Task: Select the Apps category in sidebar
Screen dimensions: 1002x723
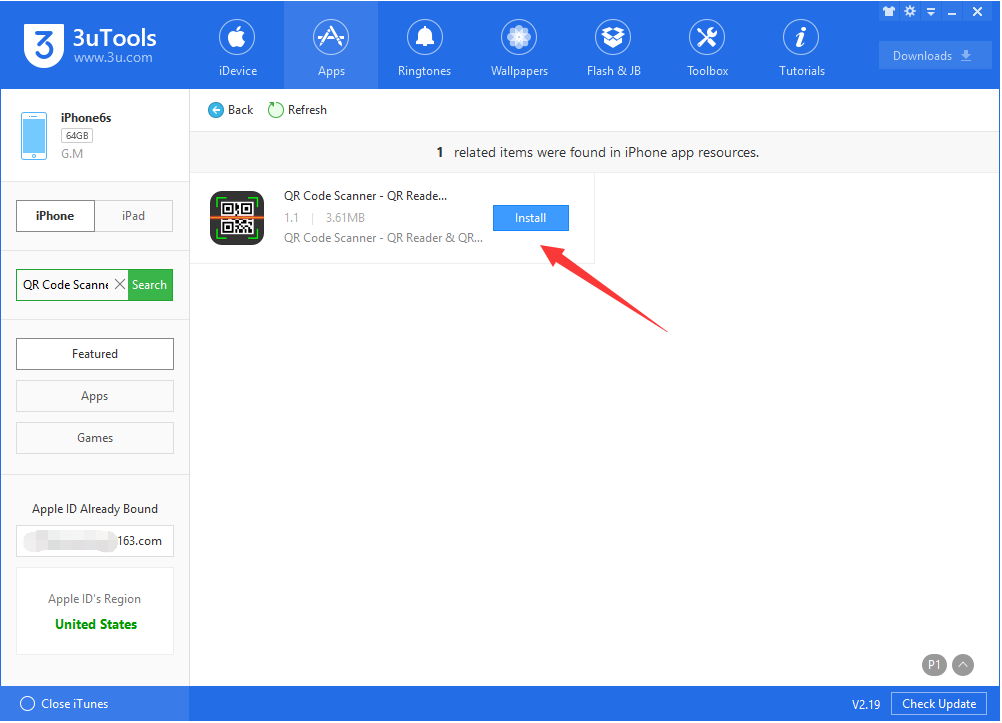Action: pos(95,396)
